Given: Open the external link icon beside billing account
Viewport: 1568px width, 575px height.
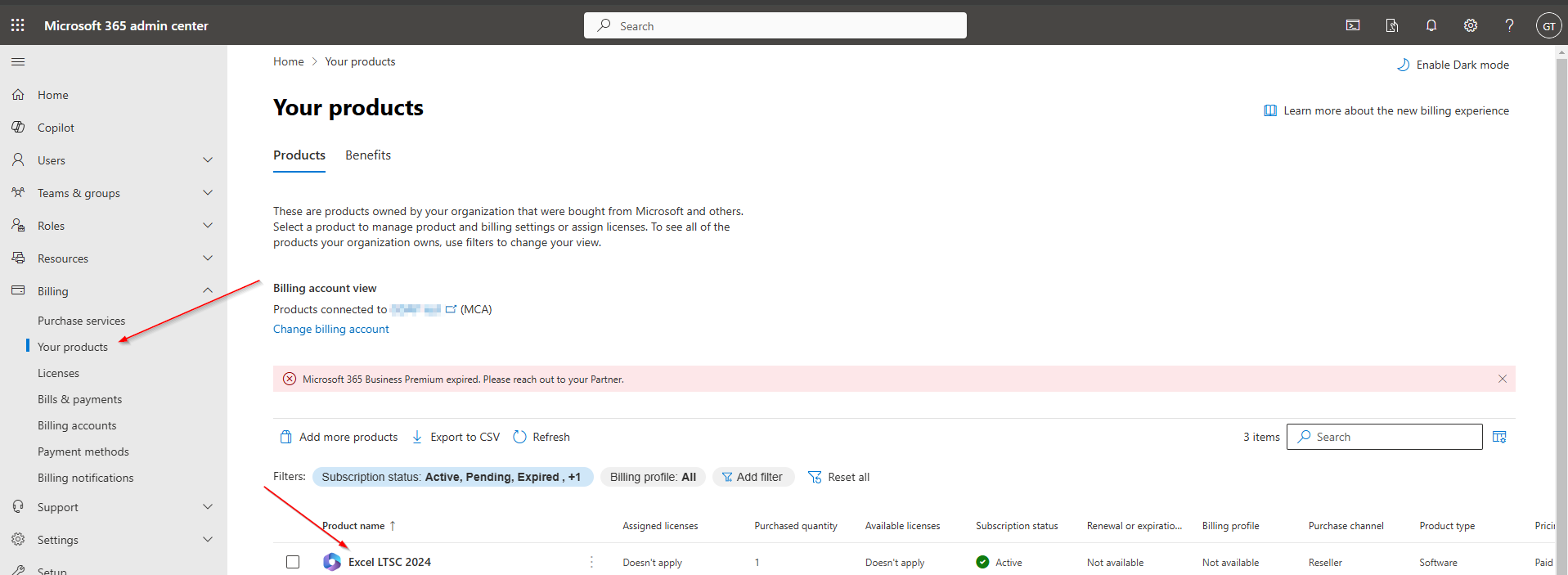Looking at the screenshot, I should pyautogui.click(x=451, y=309).
